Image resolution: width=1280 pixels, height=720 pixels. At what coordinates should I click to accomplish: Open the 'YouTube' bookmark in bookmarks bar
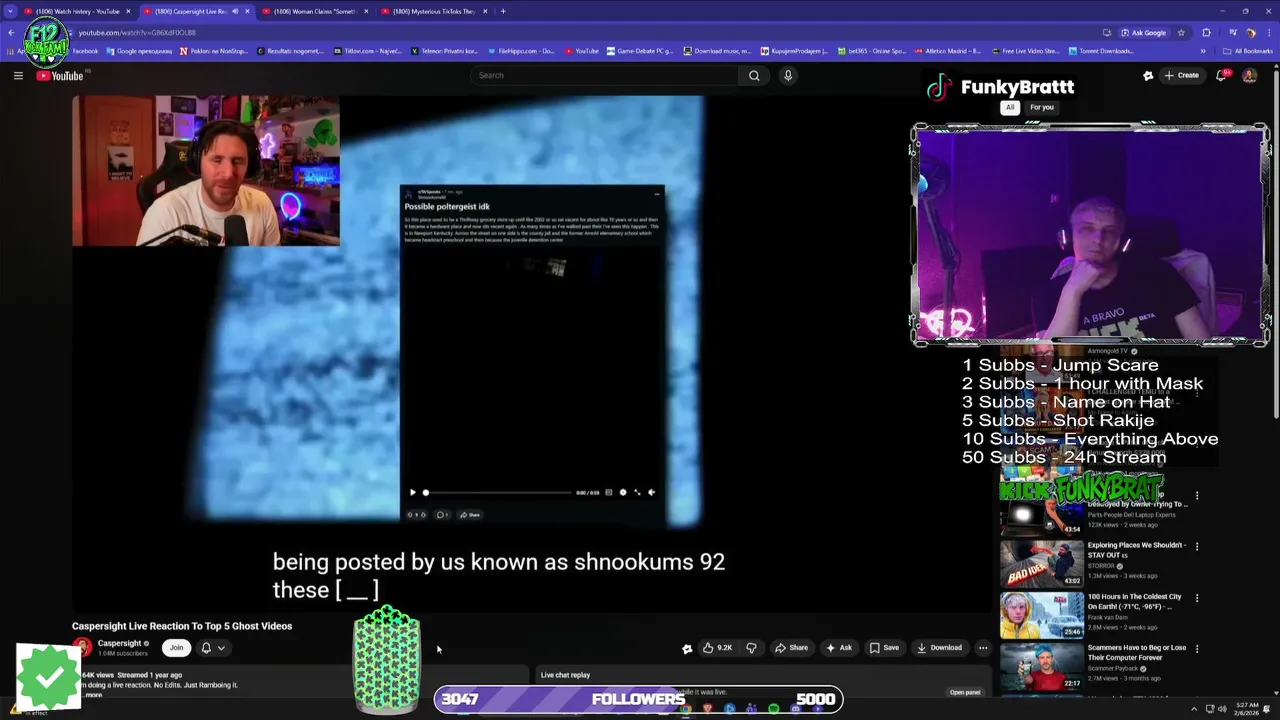click(582, 51)
